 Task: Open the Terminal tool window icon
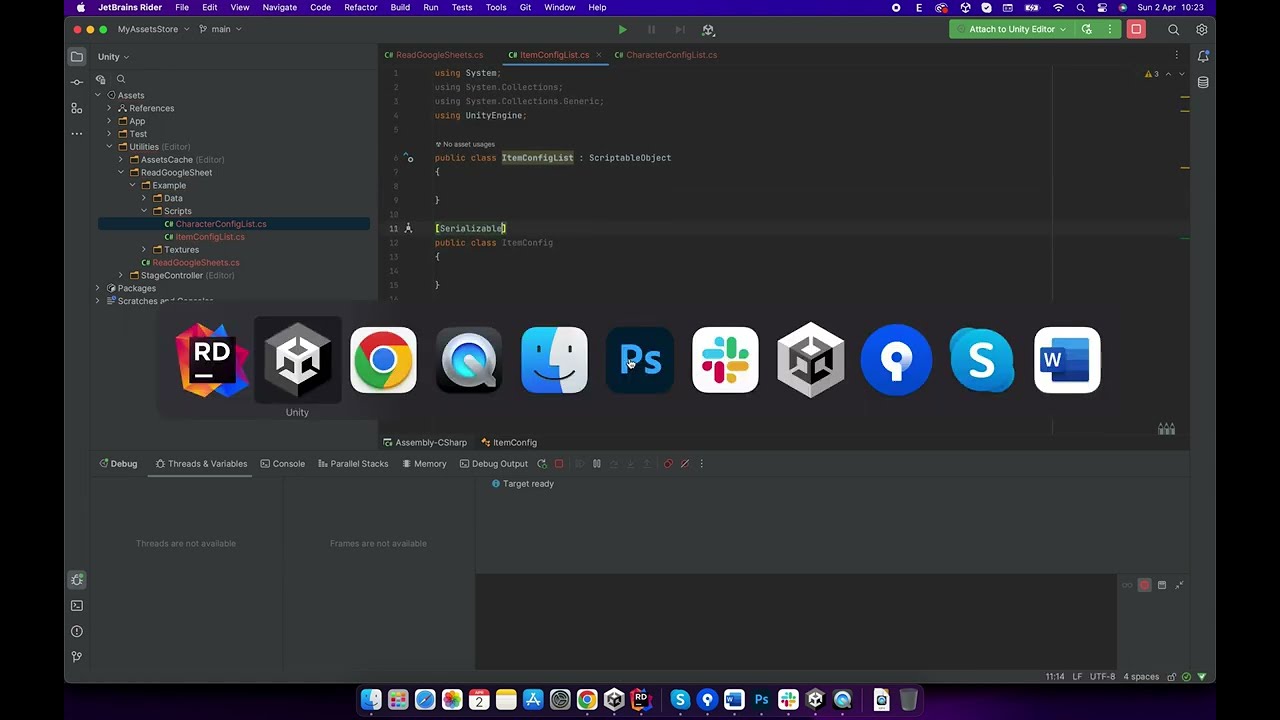click(77, 606)
